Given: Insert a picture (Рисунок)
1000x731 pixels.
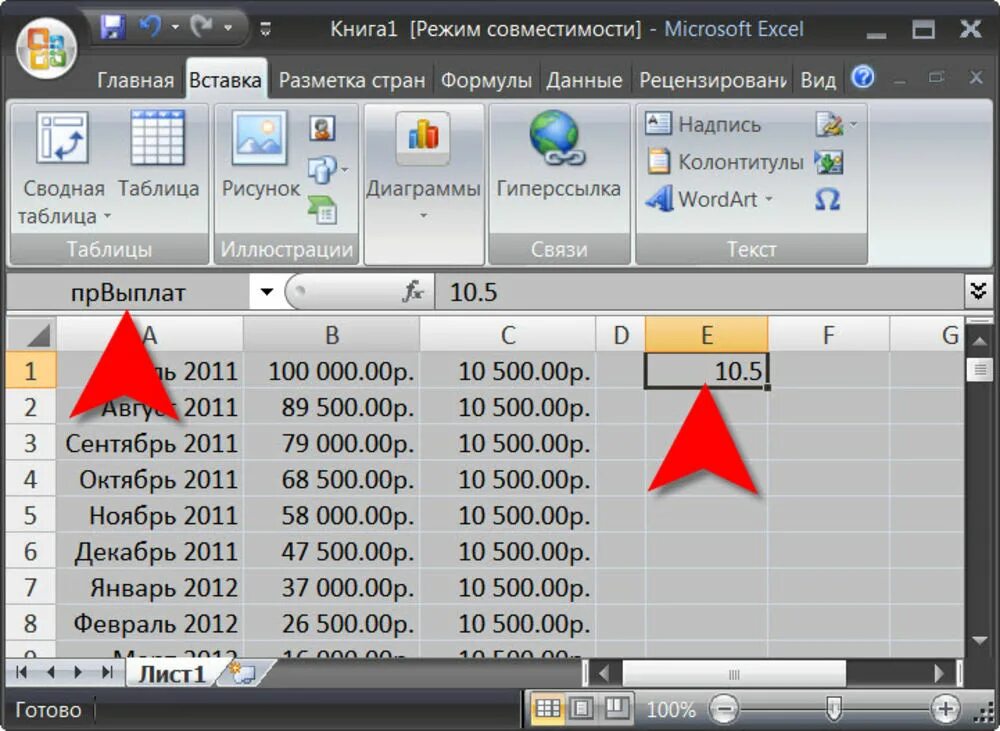Looking at the screenshot, I should tap(260, 155).
